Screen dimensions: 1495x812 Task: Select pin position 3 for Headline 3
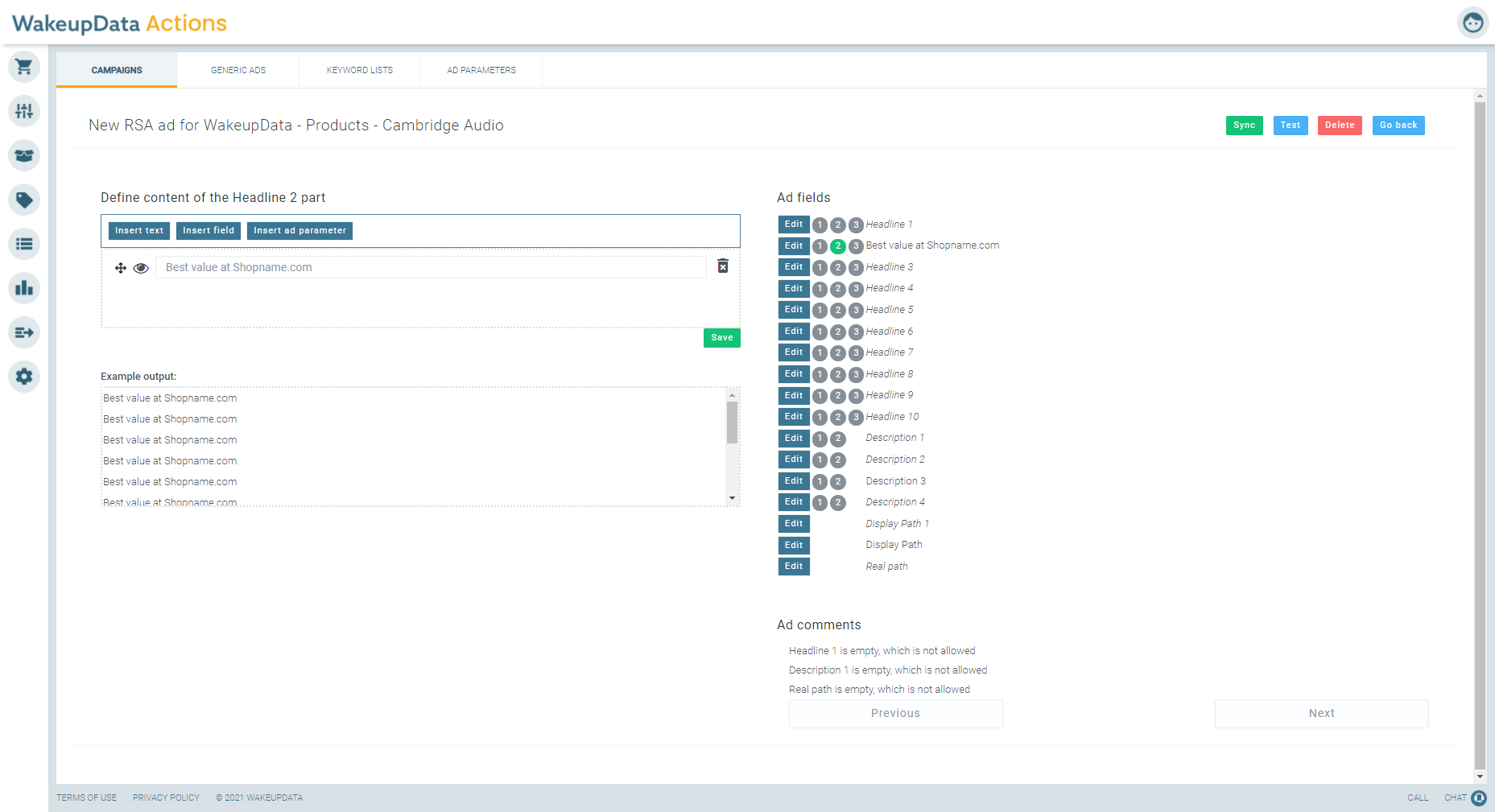tap(856, 267)
